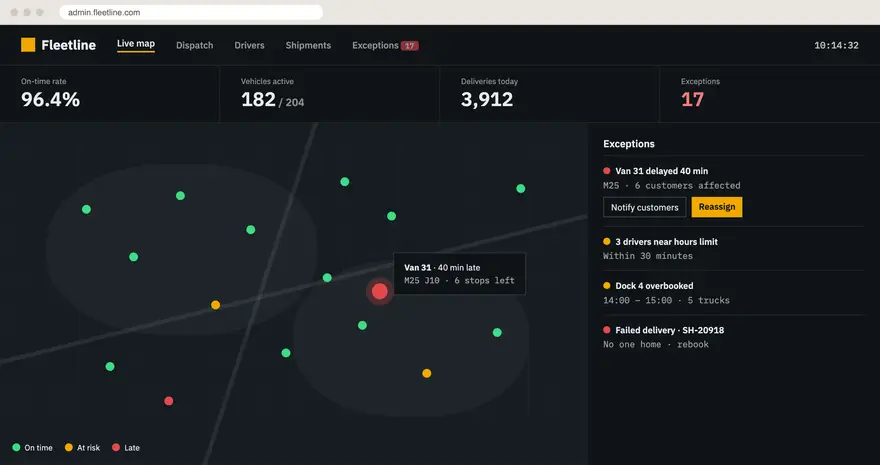Click the orange Fleetline logo square
The width and height of the screenshot is (880, 465).
(x=28, y=45)
